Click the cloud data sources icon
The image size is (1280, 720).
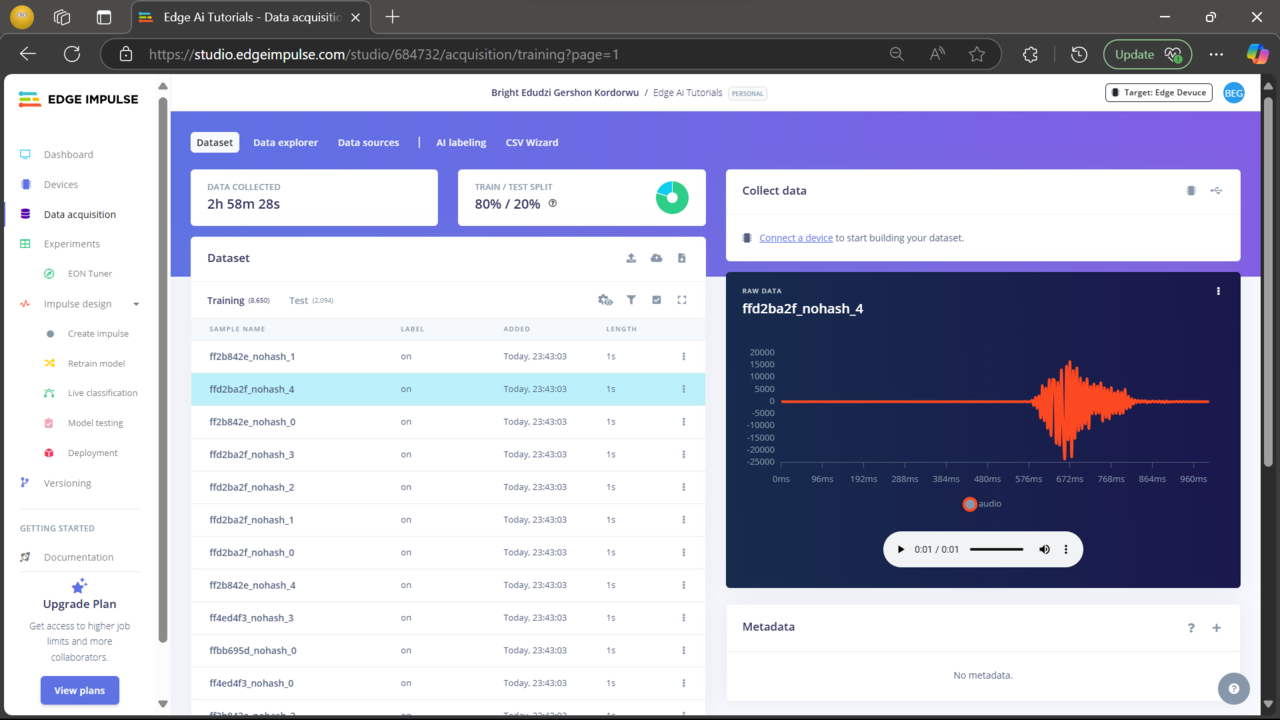point(656,258)
